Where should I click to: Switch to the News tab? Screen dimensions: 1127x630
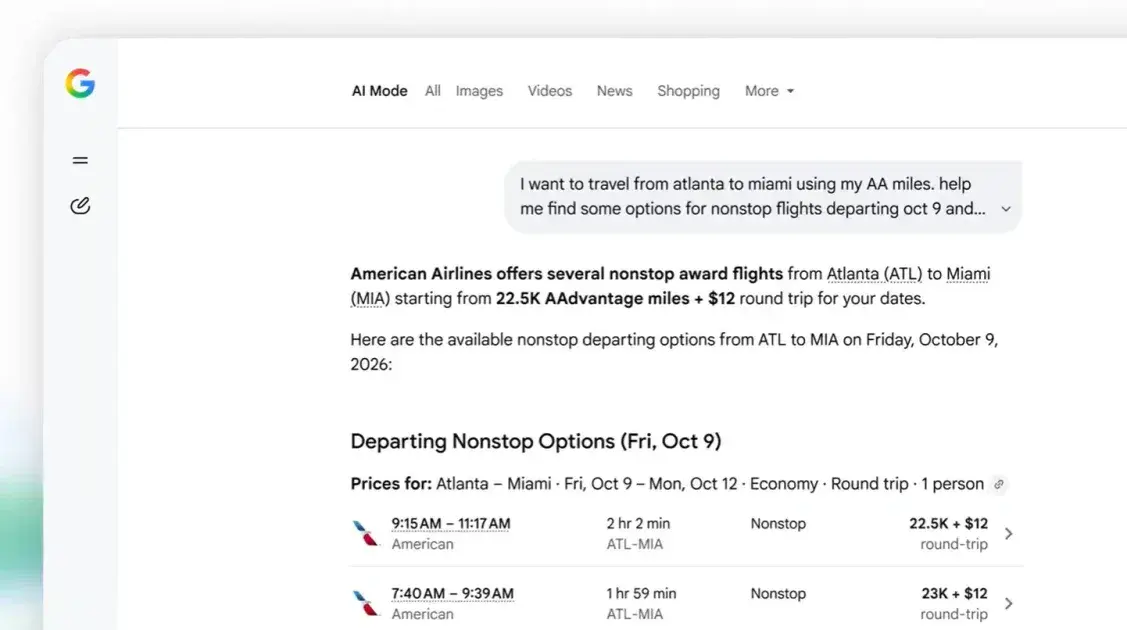coord(615,91)
